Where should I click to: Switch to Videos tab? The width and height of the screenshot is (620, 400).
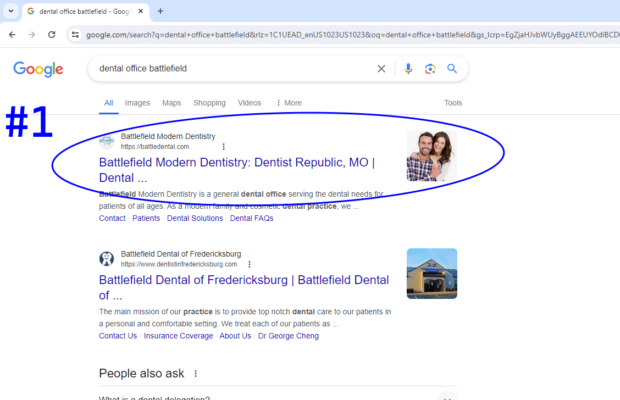click(x=249, y=103)
